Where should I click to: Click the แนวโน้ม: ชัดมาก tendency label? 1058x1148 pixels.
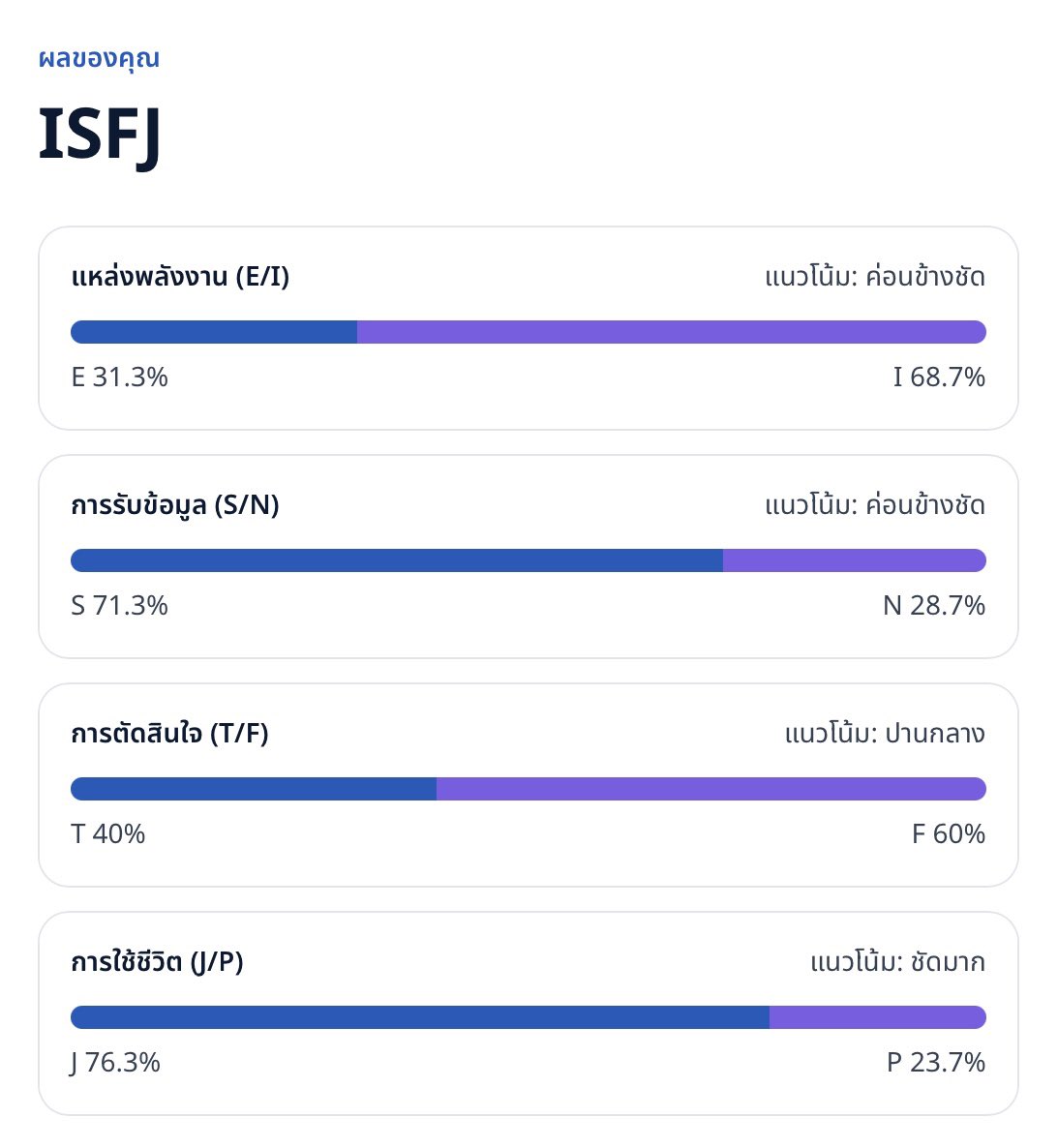[x=897, y=961]
